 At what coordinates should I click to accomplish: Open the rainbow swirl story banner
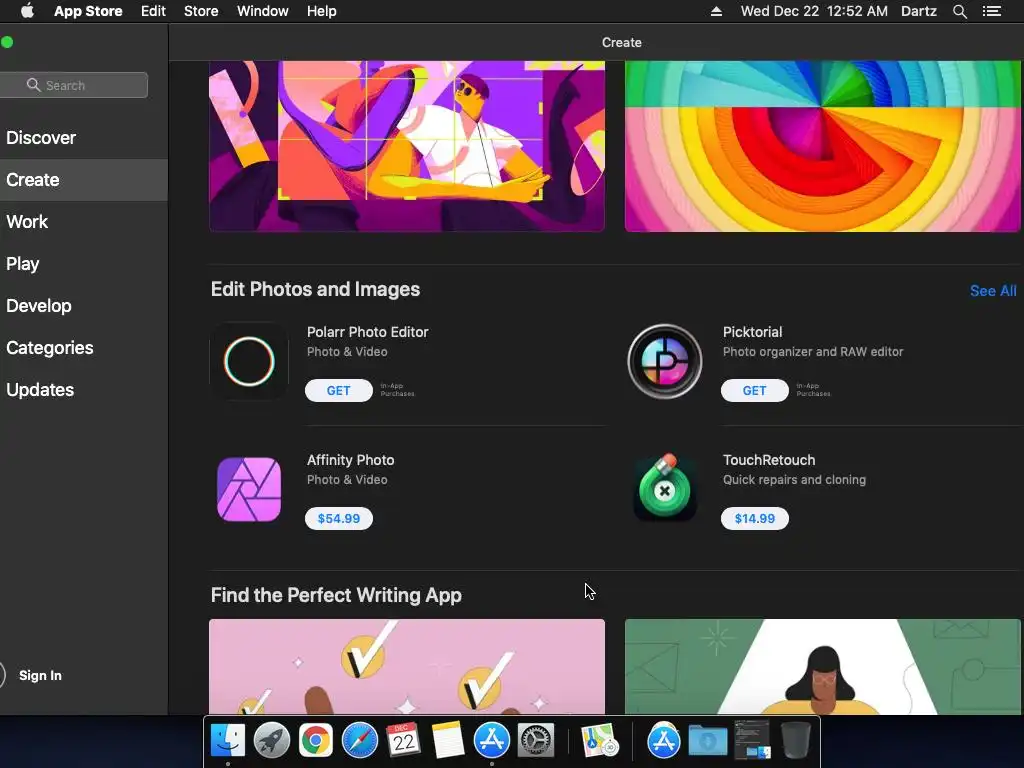[823, 146]
